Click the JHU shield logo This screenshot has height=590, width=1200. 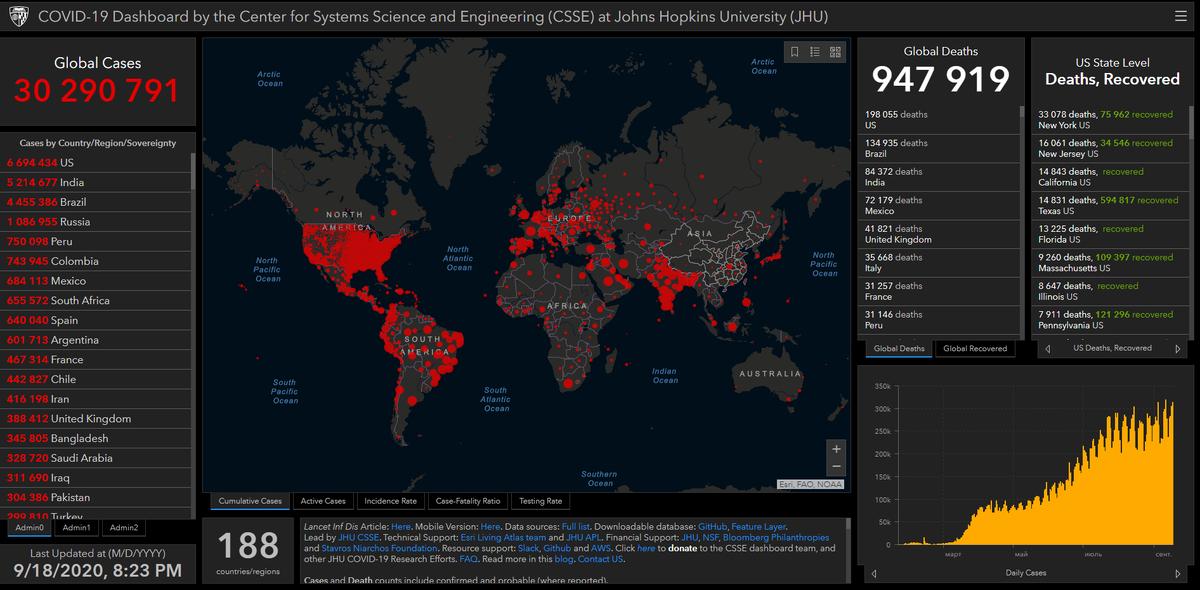pyautogui.click(x=18, y=17)
